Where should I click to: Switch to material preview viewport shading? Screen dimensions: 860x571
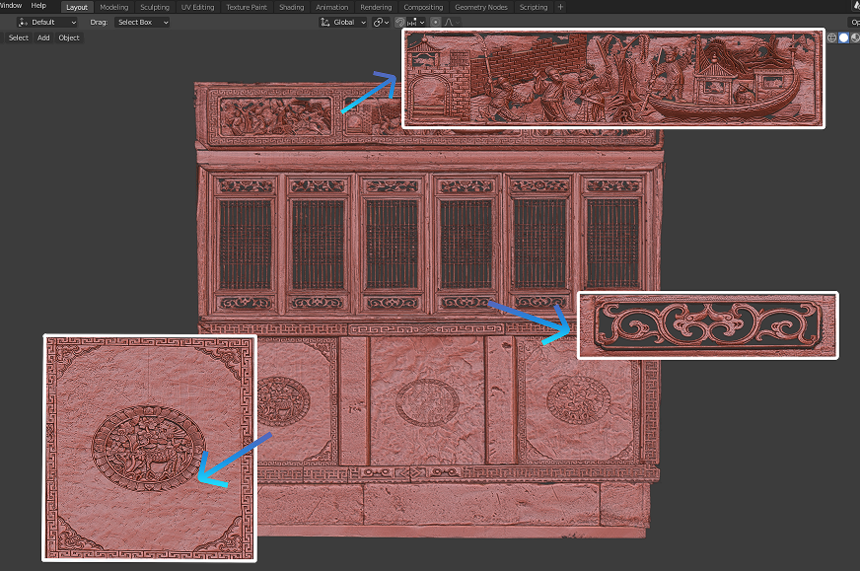click(x=855, y=38)
